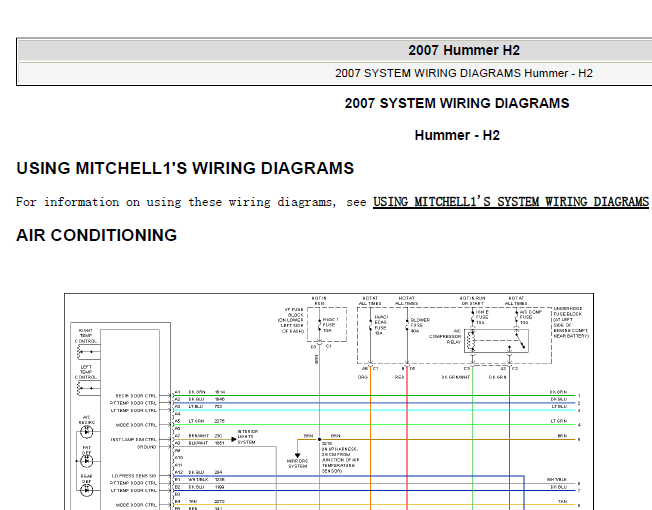The image size is (652, 510).
Task: Open the USING MITCHELL1'S SYSTEM WIRING DIAGRAMS link
Action: tap(511, 202)
